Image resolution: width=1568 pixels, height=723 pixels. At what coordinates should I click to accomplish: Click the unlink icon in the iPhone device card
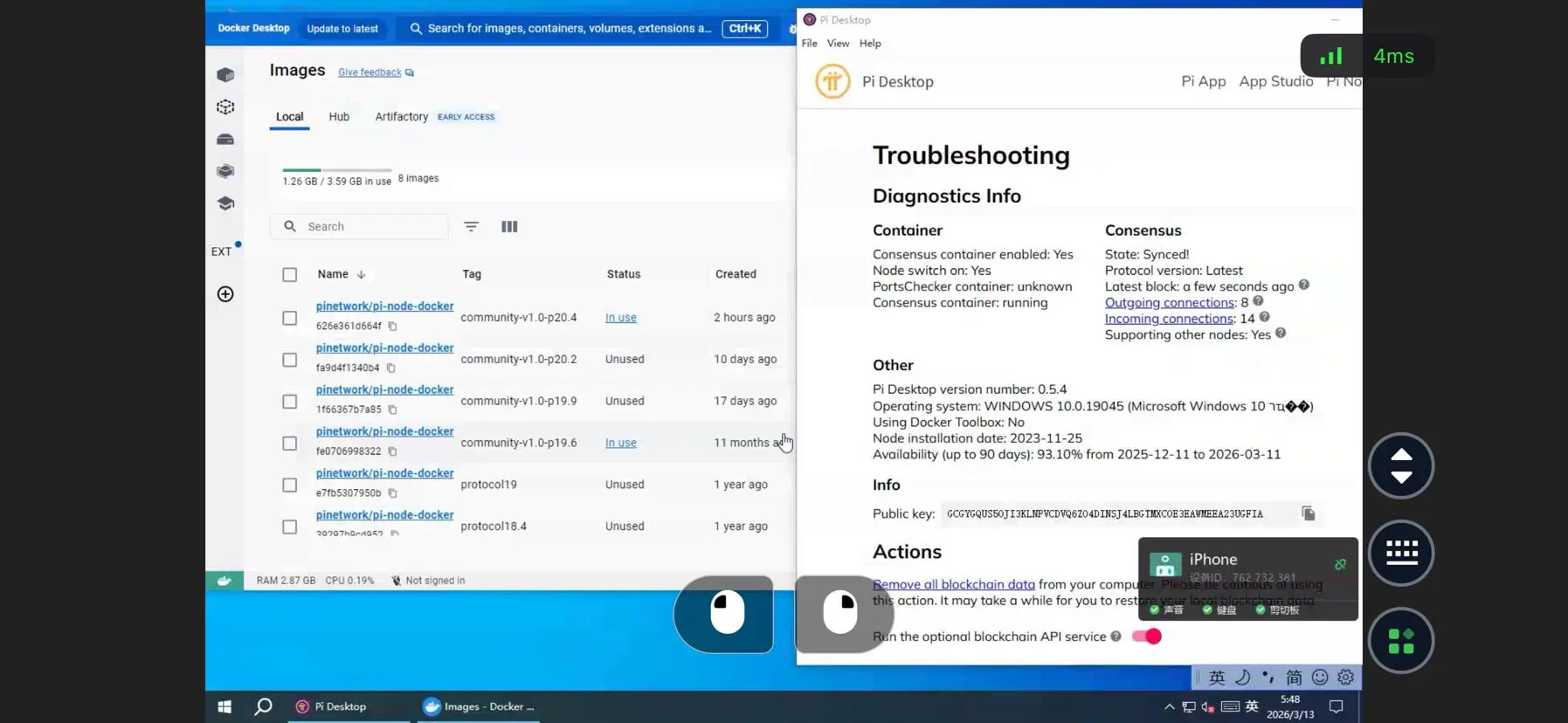[x=1340, y=564]
